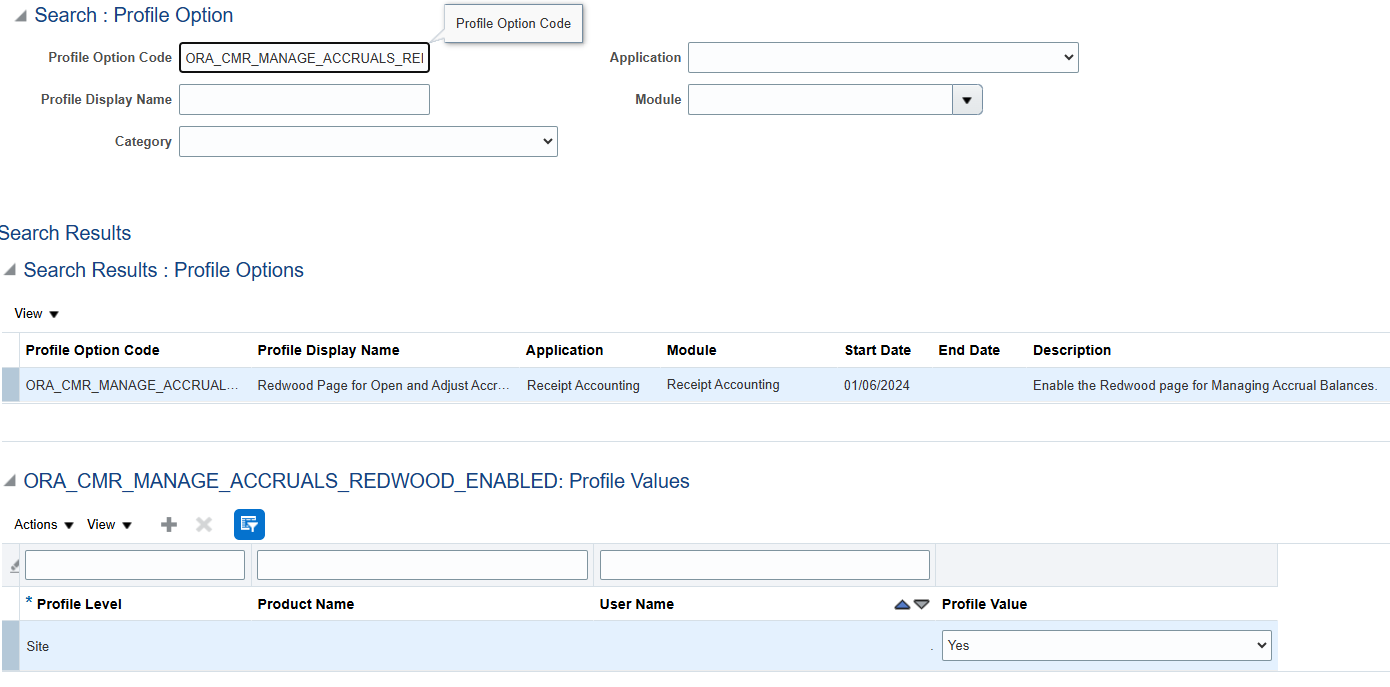1390x687 pixels.
Task: Open the Category dropdown
Action: point(368,142)
